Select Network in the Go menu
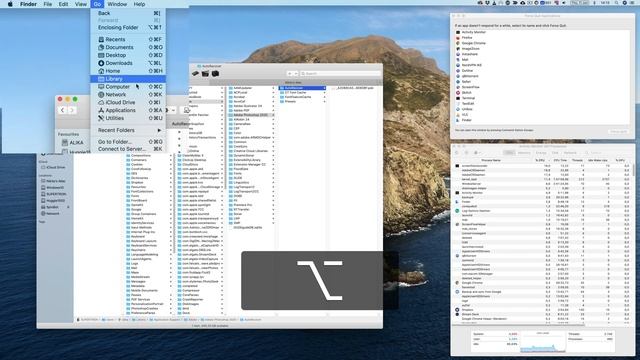640x360 pixels. tap(128, 94)
